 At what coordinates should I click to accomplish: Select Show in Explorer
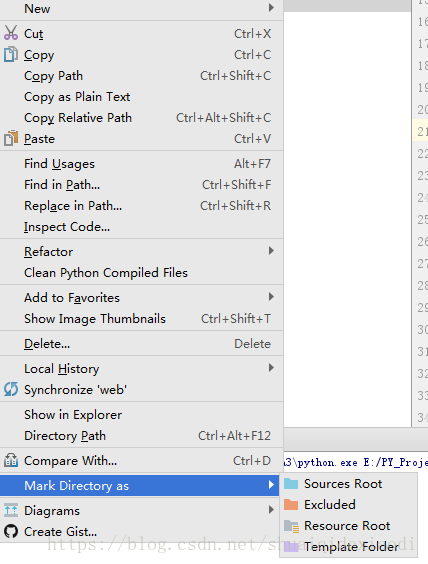pyautogui.click(x=141, y=414)
